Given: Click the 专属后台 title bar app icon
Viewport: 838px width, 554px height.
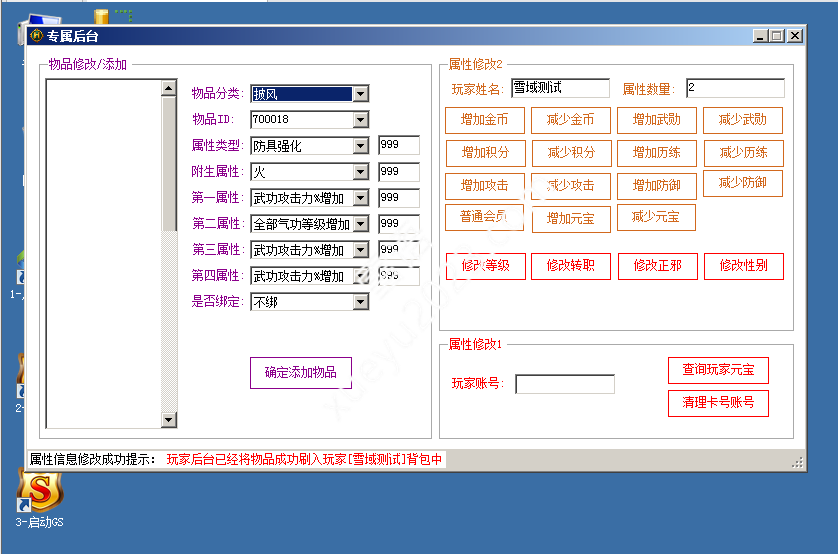Looking at the screenshot, I should point(36,36).
